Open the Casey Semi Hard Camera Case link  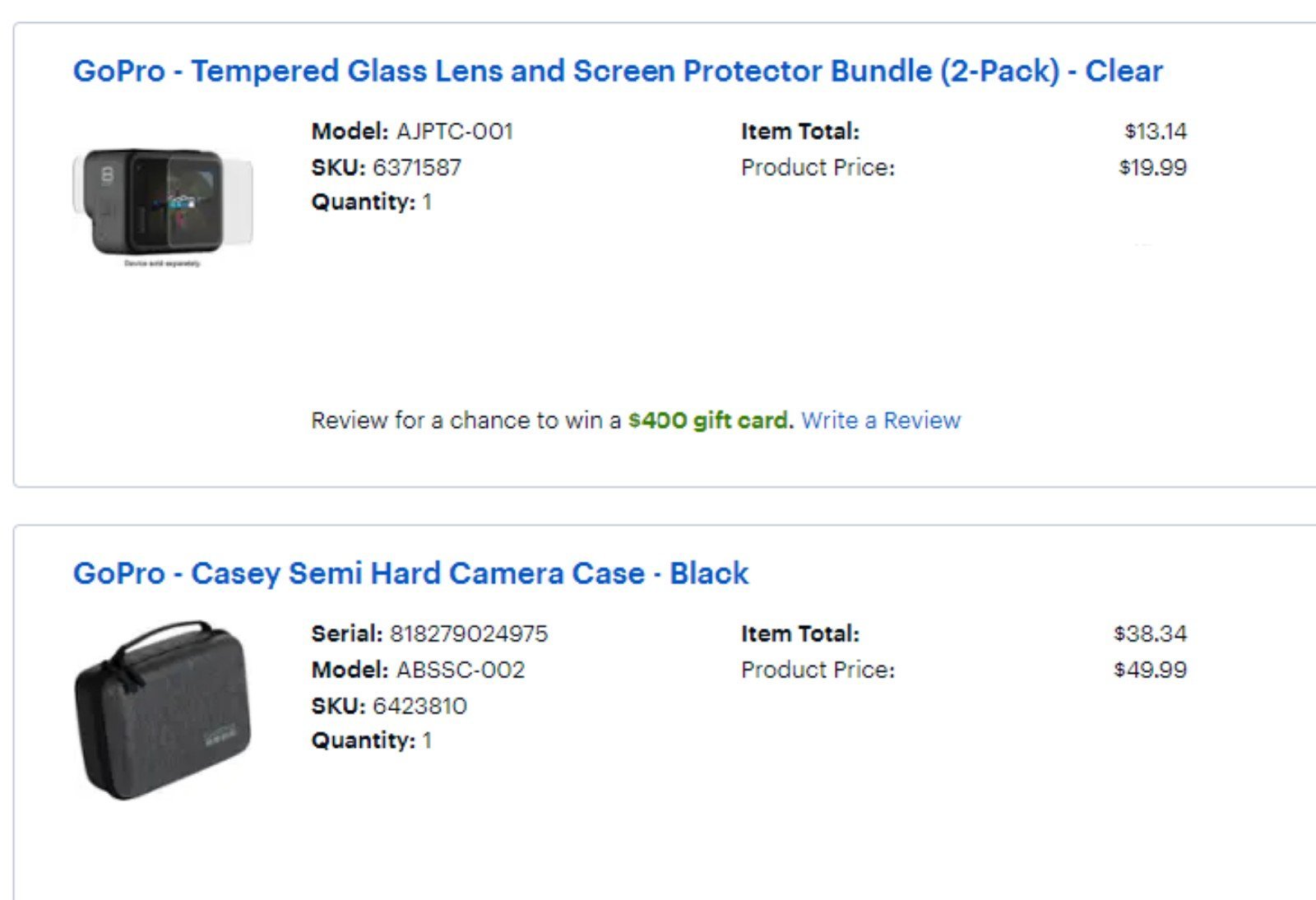pyautogui.click(x=410, y=573)
